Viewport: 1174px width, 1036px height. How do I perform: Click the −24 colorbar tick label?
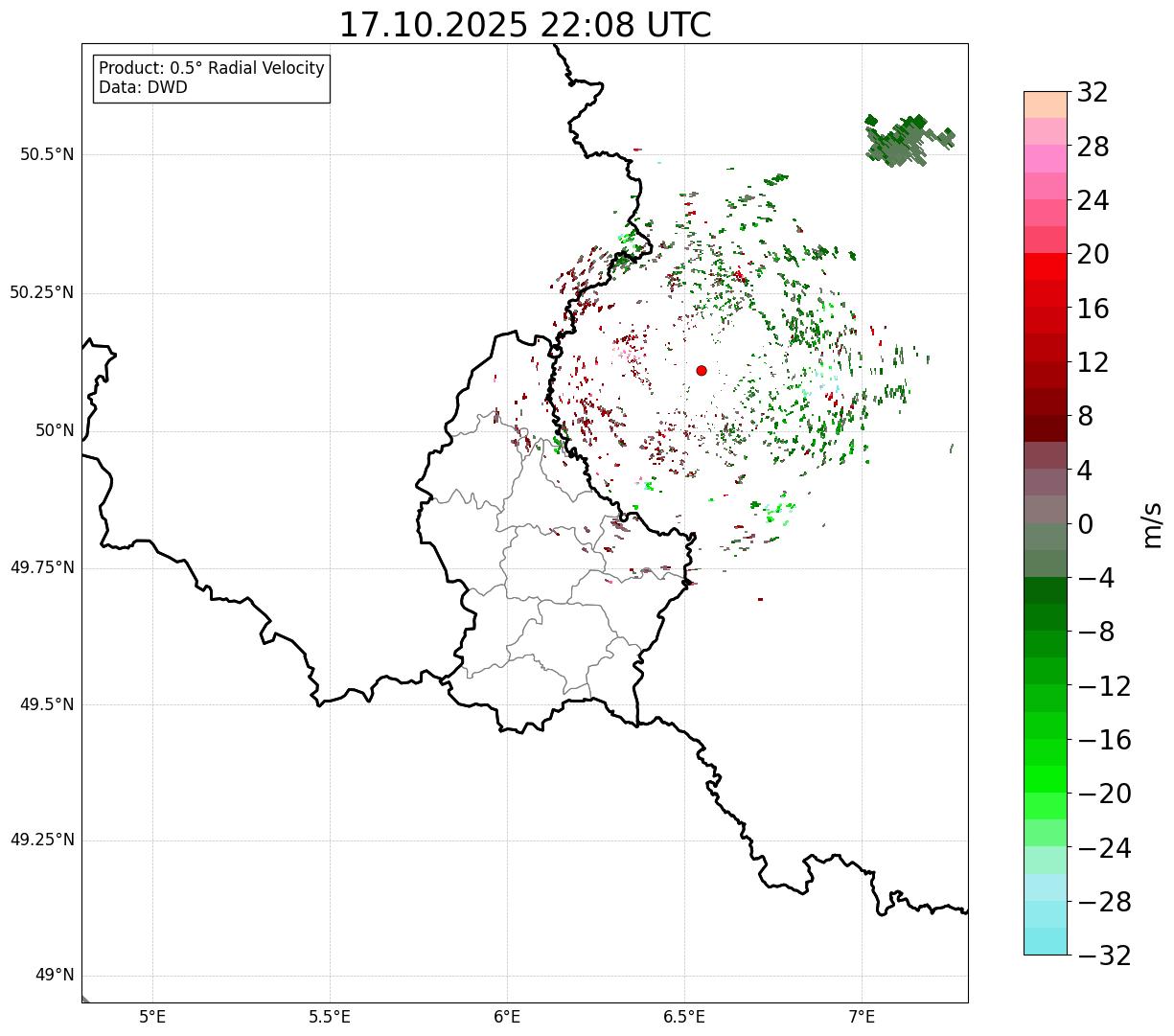tap(1104, 848)
